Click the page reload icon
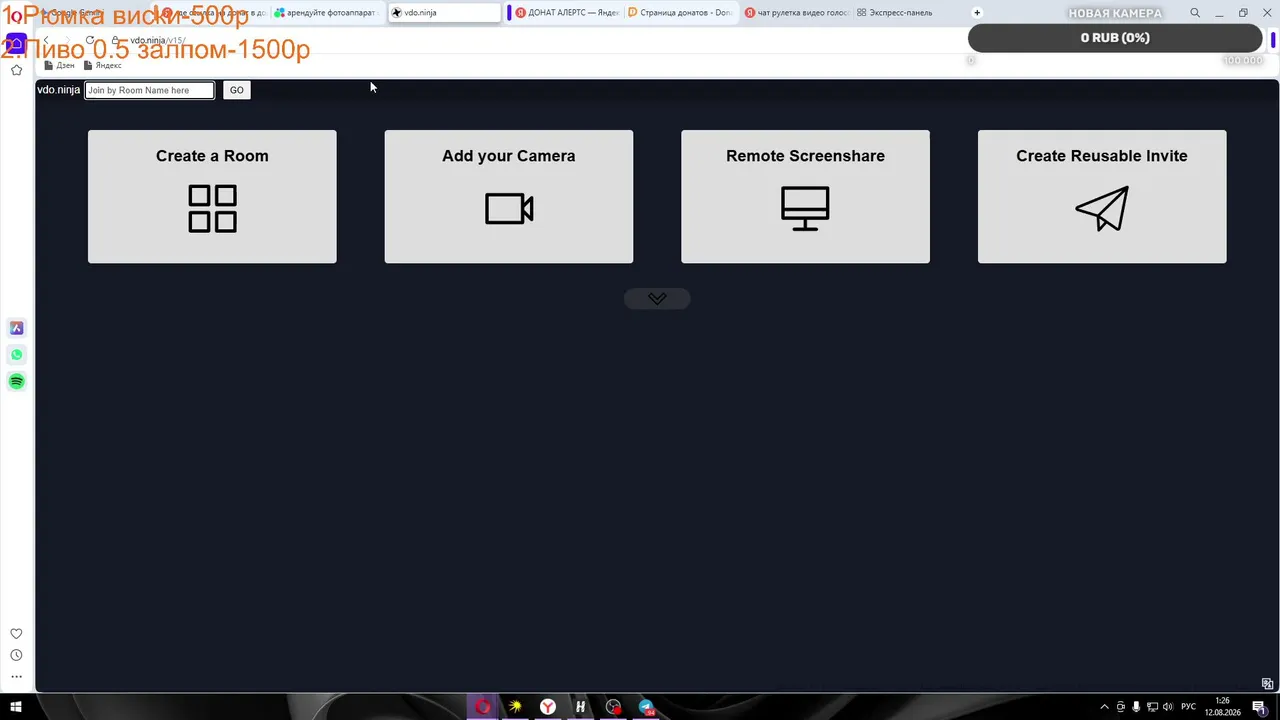1280x720 pixels. pyautogui.click(x=90, y=40)
